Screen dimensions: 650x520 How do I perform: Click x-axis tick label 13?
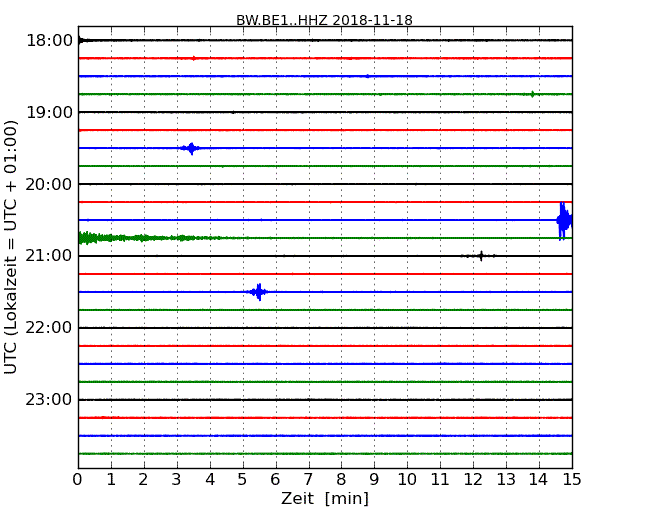pyautogui.click(x=506, y=479)
